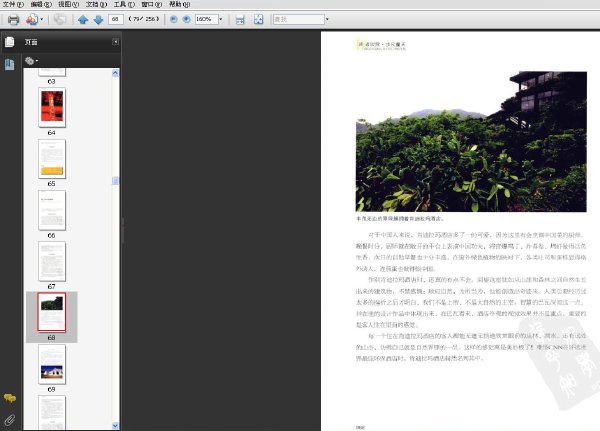Select page thumbnail 65

click(x=52, y=159)
